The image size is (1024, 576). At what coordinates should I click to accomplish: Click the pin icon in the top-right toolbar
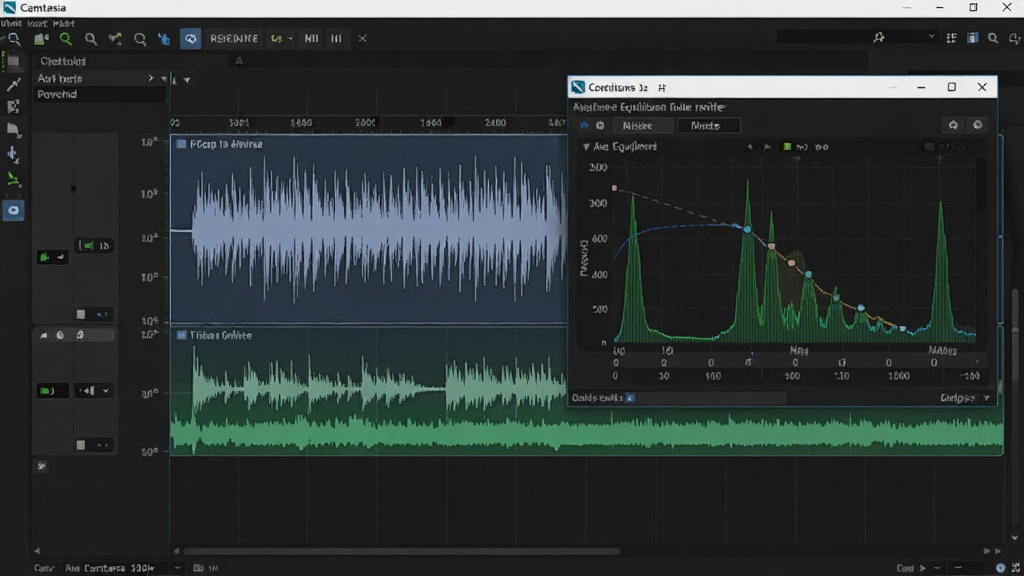coord(879,38)
